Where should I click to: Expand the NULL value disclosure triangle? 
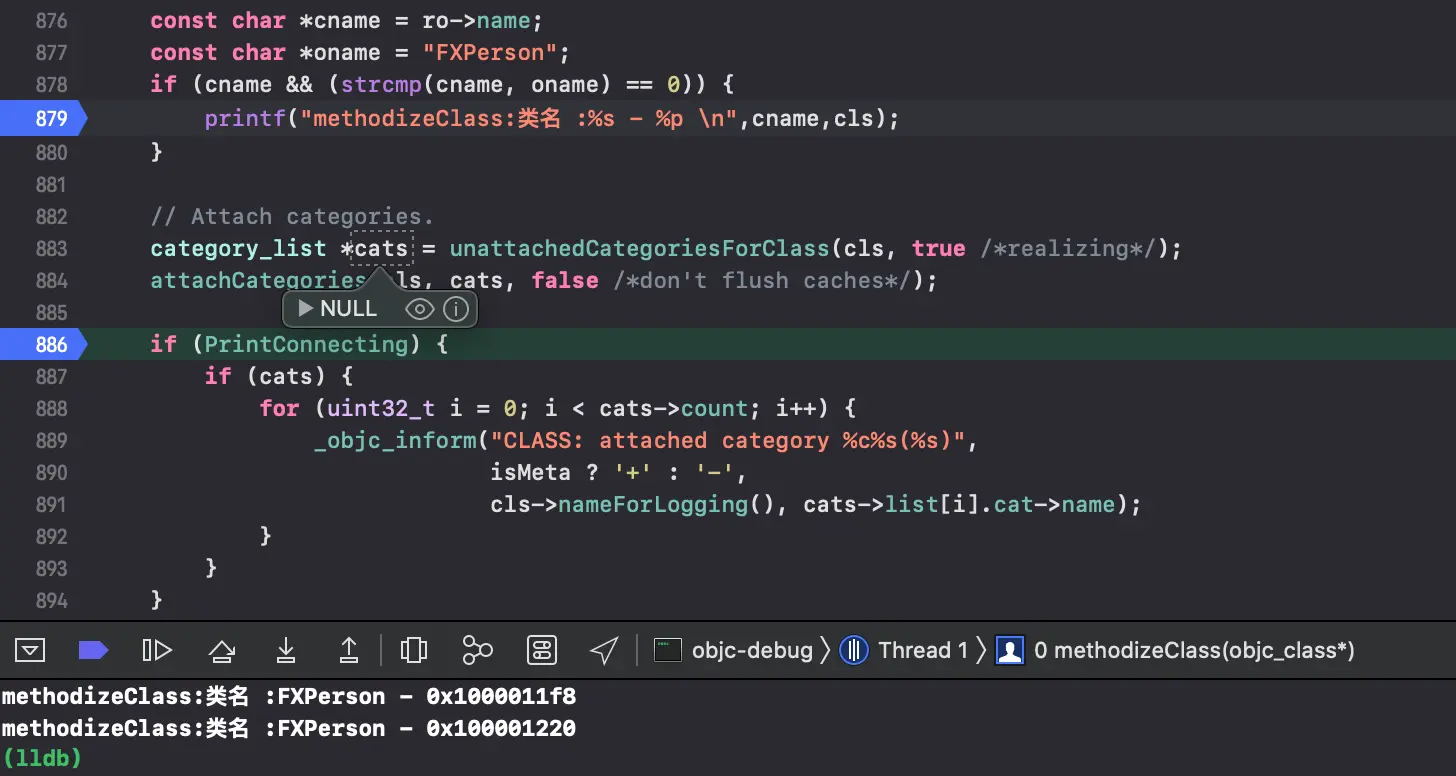[x=305, y=309]
